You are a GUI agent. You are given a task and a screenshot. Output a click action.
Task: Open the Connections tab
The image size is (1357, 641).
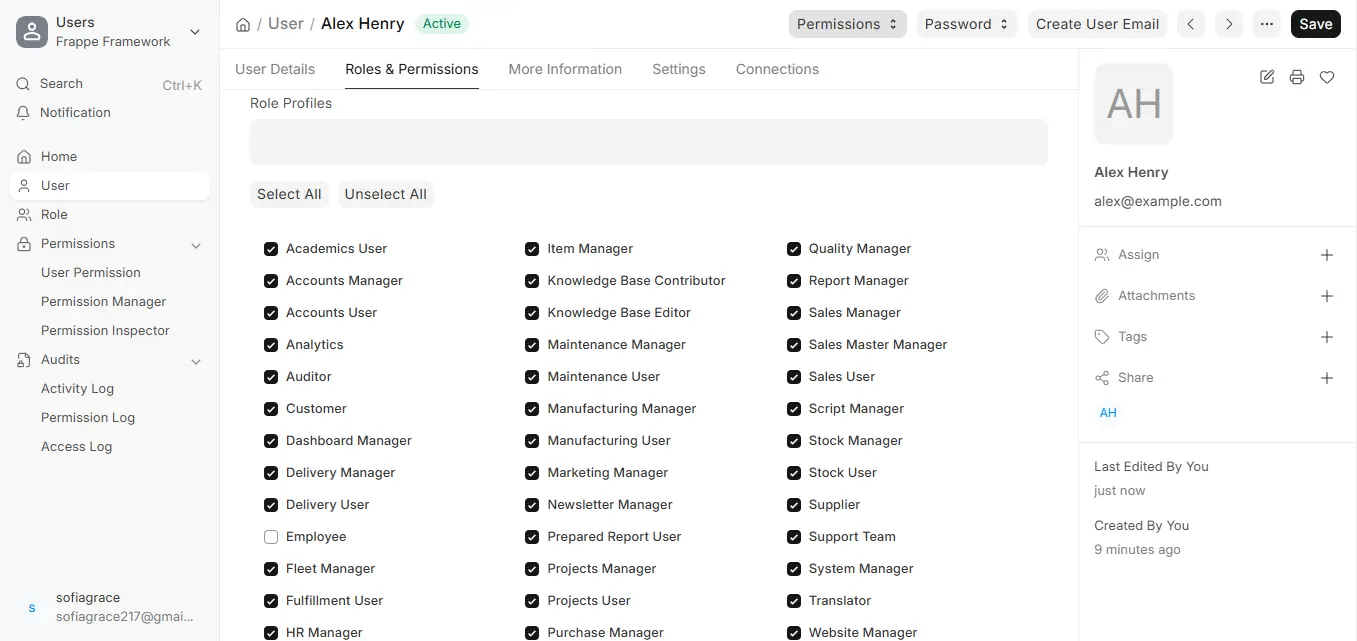pyautogui.click(x=777, y=69)
